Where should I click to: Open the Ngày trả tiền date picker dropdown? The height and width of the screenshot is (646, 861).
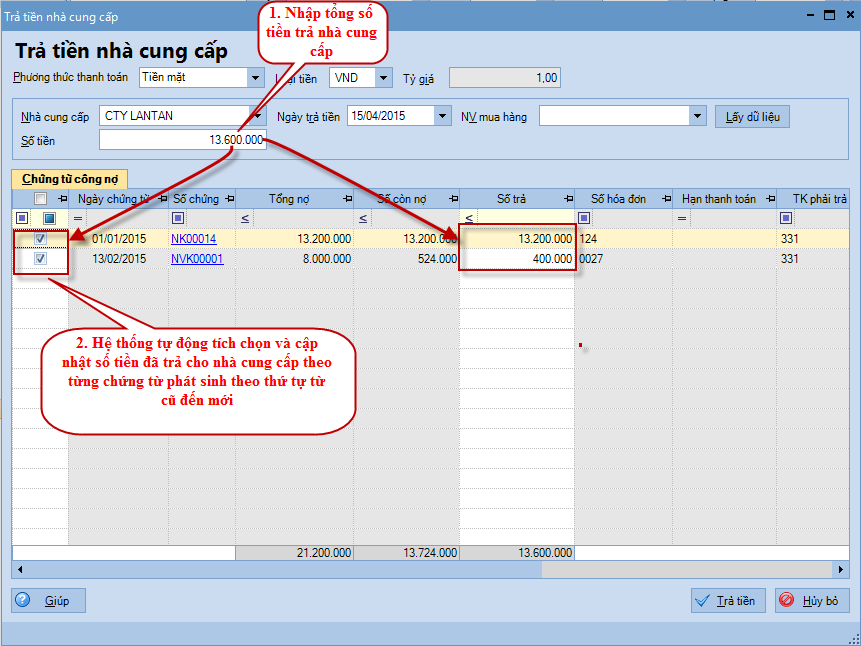click(442, 116)
